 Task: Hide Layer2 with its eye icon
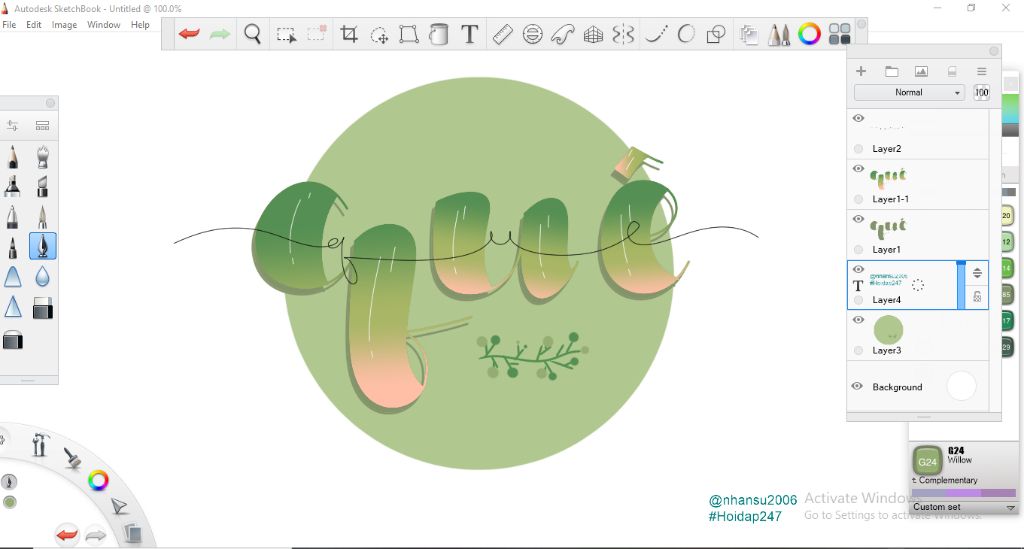click(859, 118)
